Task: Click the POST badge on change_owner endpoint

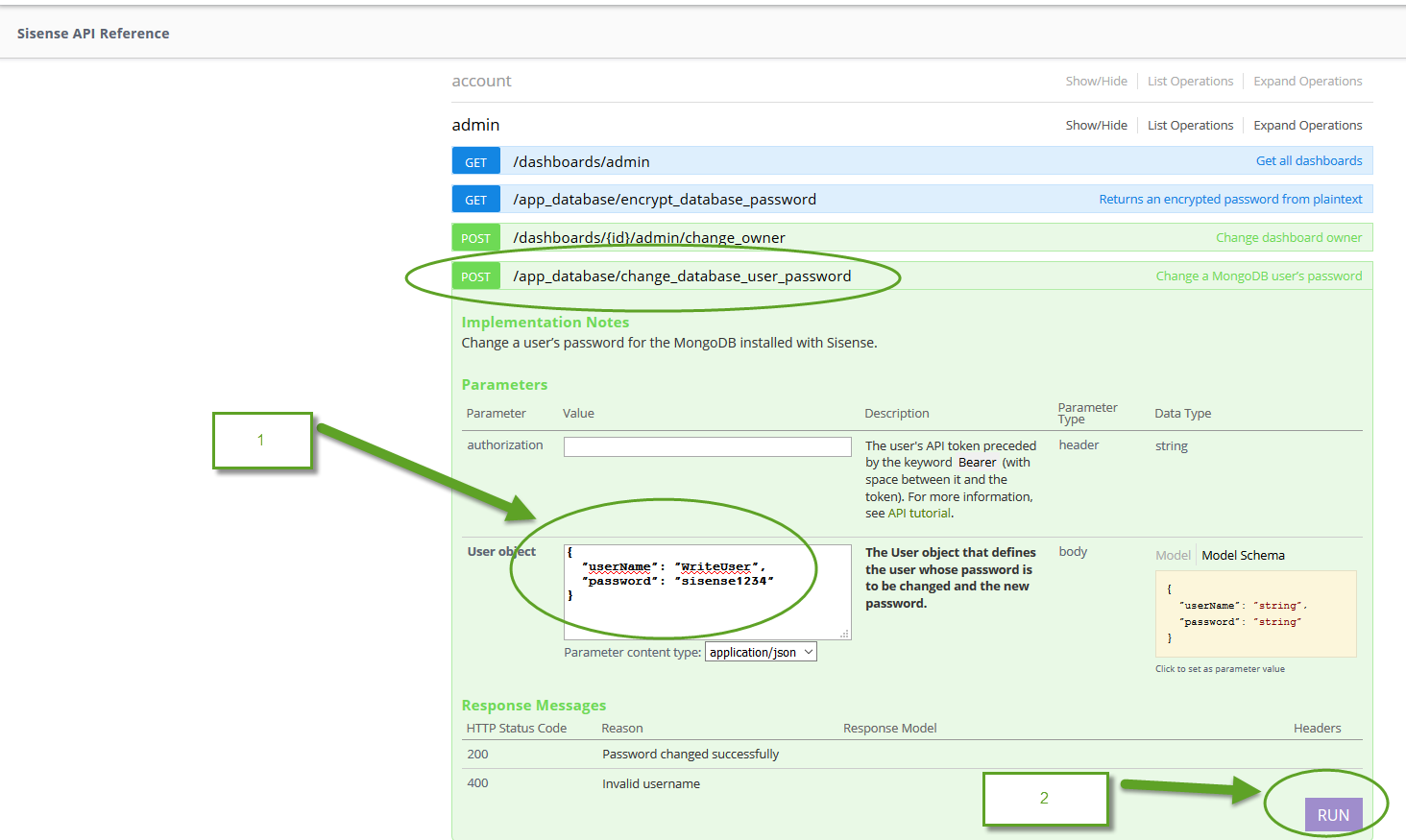Action: click(475, 237)
